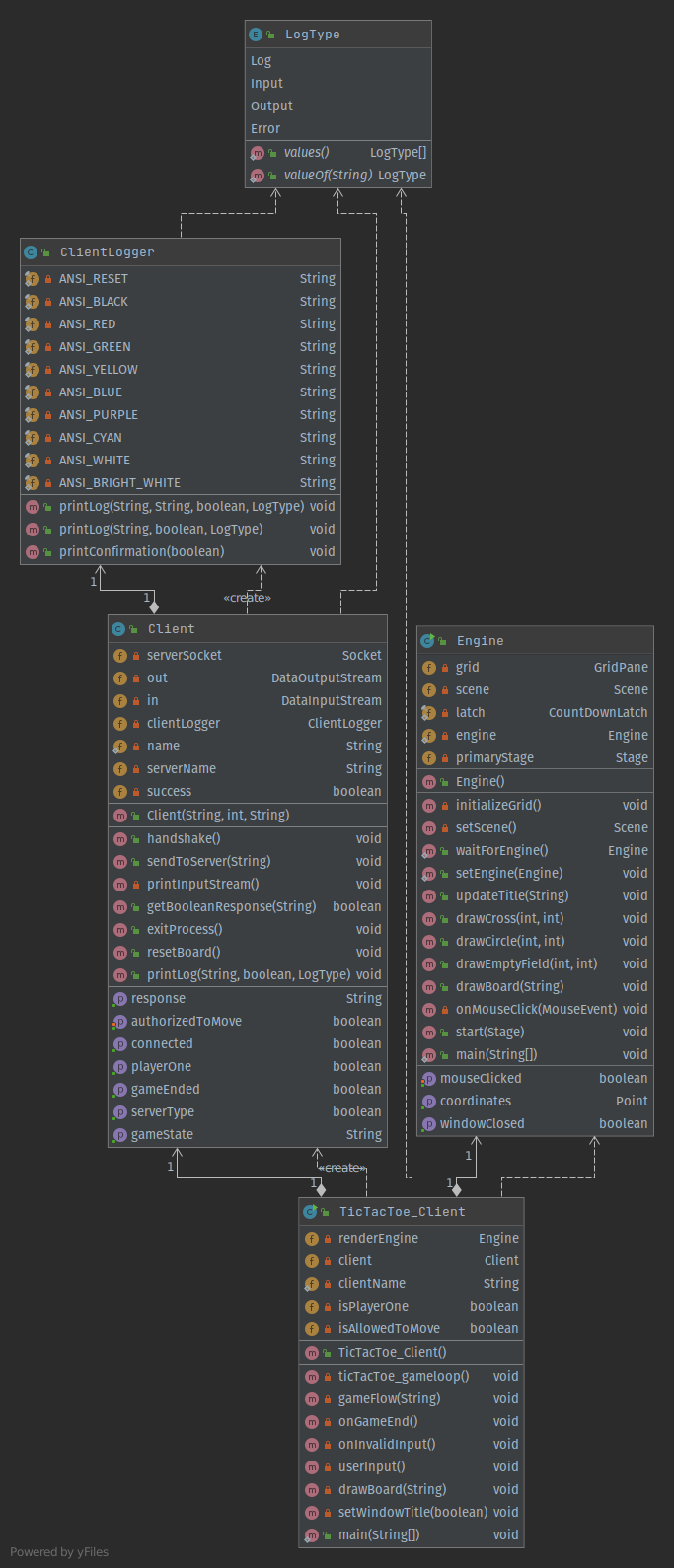Click the property icon next to mouseClicked
674x1568 pixels.
429,1079
